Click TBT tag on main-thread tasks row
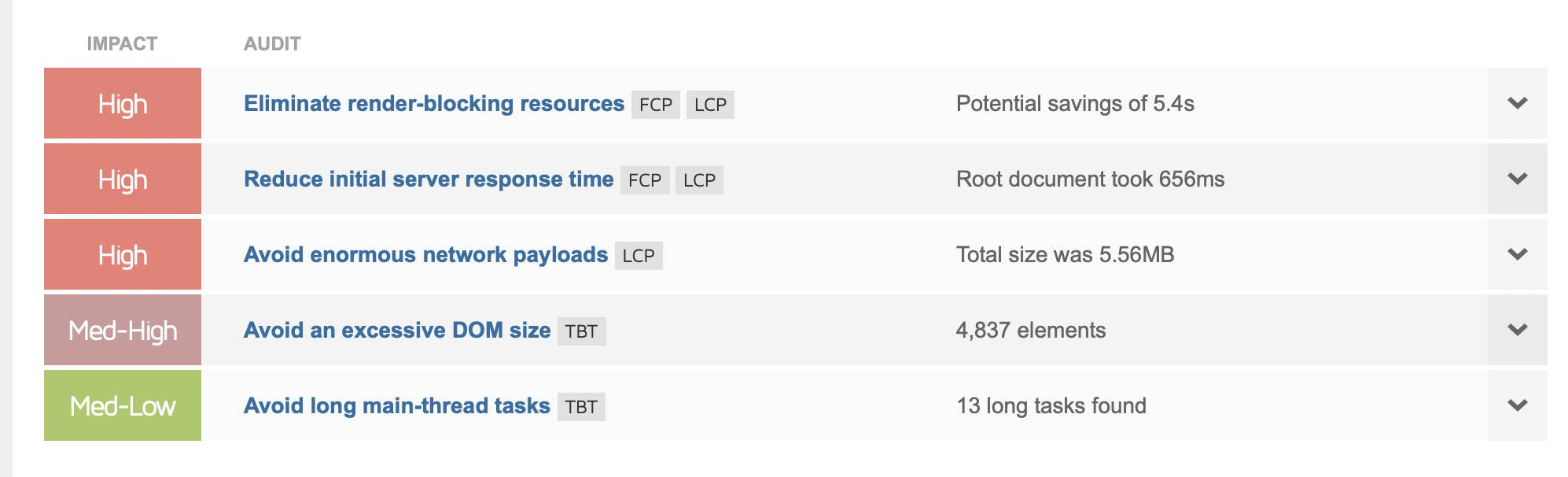1568x477 pixels. click(581, 407)
